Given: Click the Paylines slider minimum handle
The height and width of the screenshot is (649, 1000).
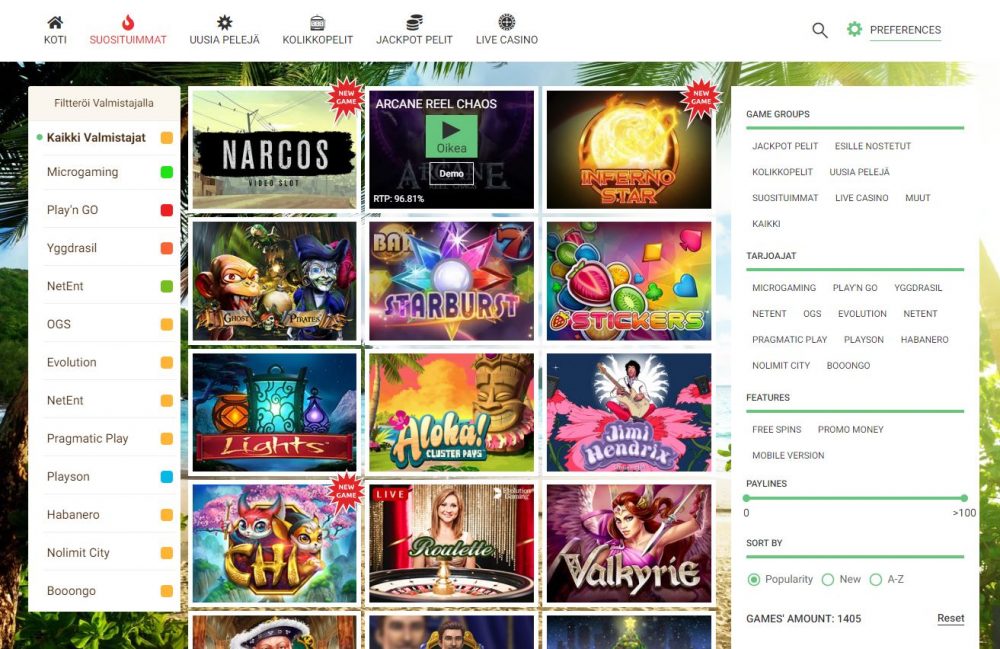Looking at the screenshot, I should [746, 498].
